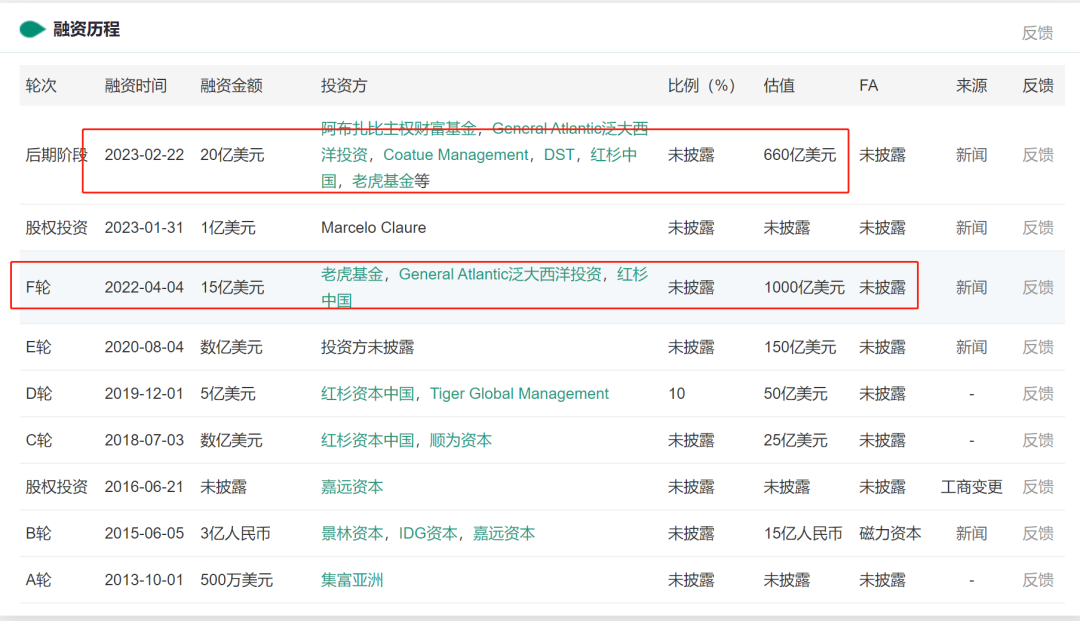Open 嘉远资本 link in 2016-06-21 row
This screenshot has height=621, width=1080.
click(x=352, y=487)
